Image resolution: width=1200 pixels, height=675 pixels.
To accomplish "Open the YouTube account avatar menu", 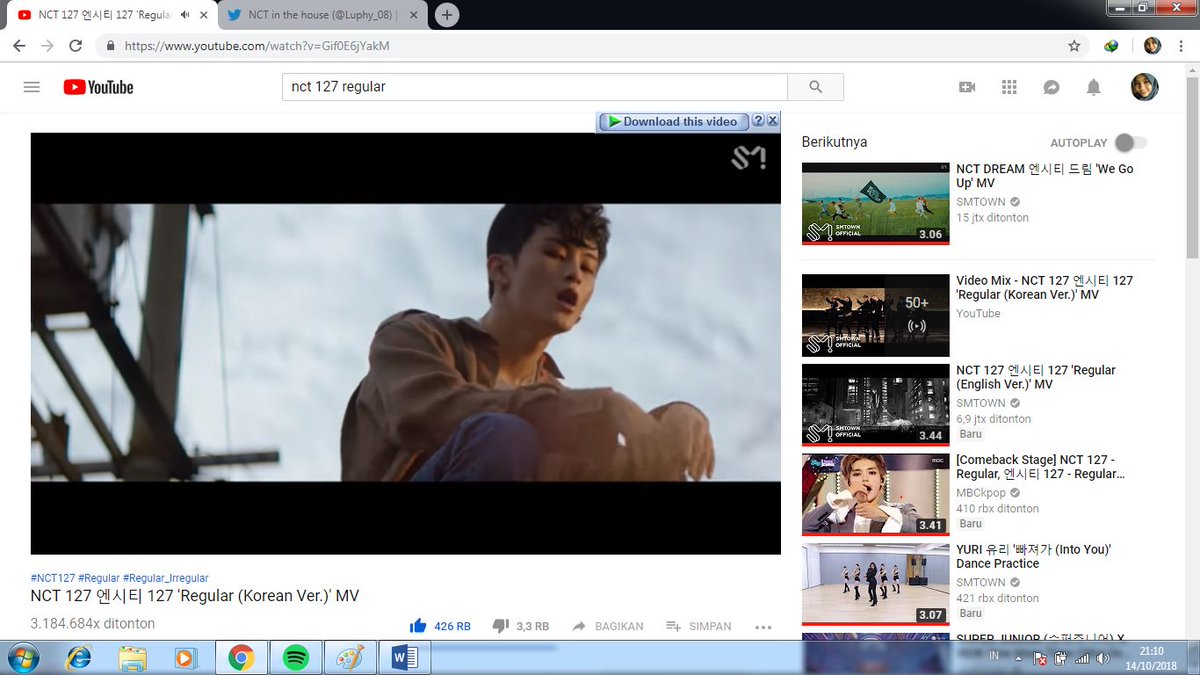I will [1144, 87].
